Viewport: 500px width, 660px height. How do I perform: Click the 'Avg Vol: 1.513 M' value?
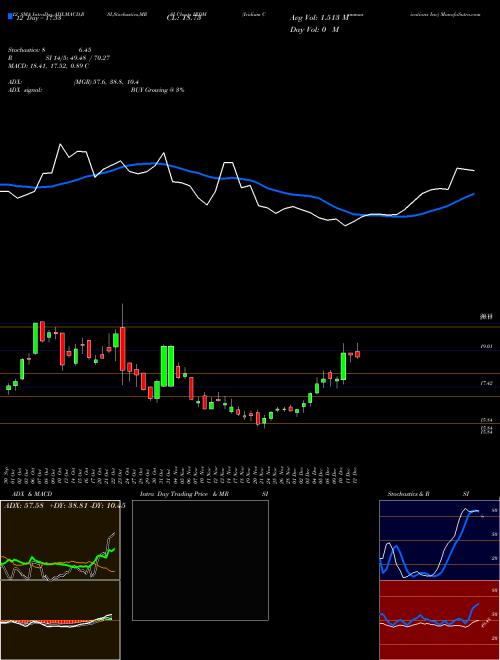click(x=320, y=18)
